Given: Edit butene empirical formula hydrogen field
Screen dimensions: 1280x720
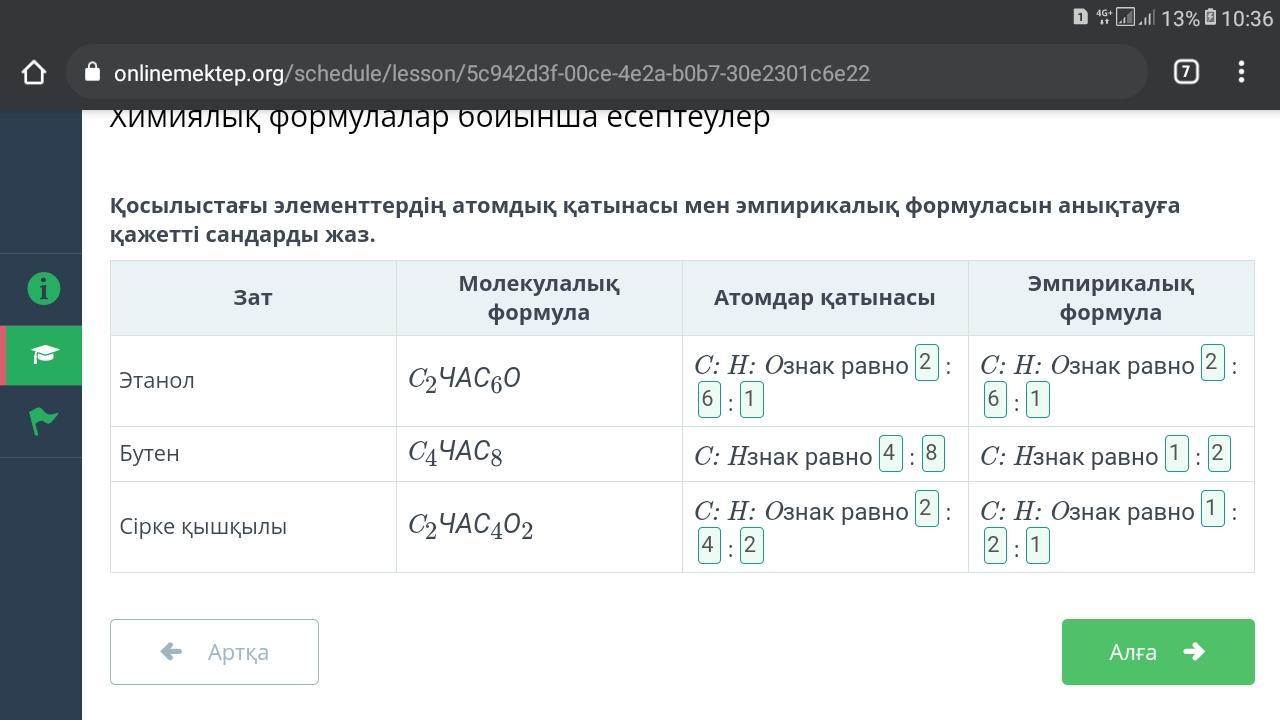Looking at the screenshot, I should click(1217, 453).
